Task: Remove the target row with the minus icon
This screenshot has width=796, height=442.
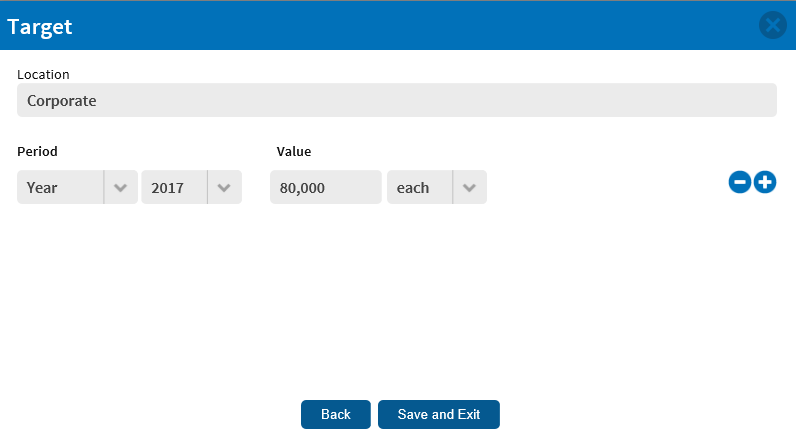Action: 740,182
